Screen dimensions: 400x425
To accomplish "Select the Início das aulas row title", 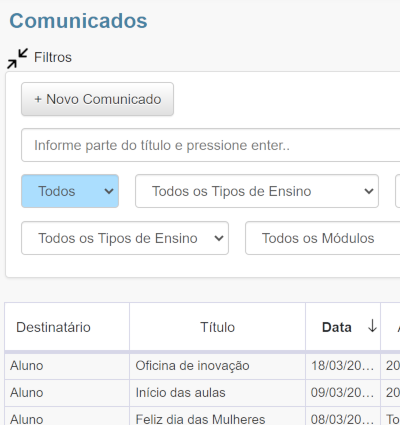I will click(180, 393).
